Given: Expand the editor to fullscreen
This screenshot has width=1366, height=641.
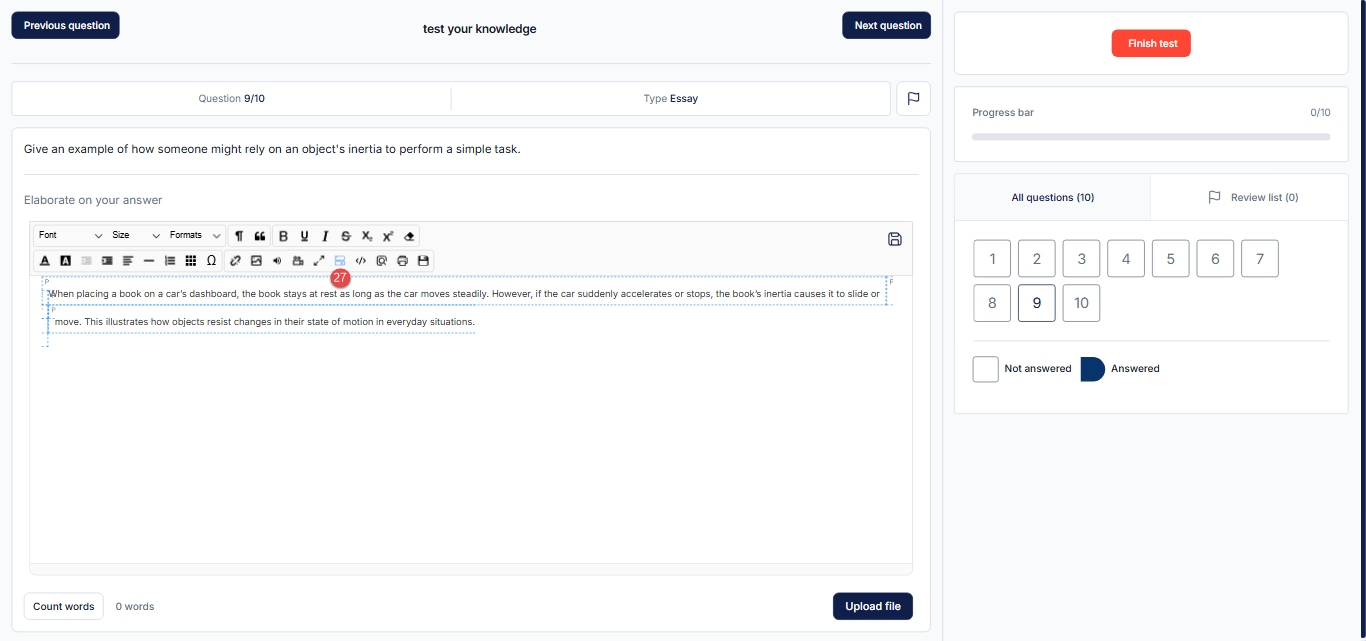Looking at the screenshot, I should (x=319, y=261).
